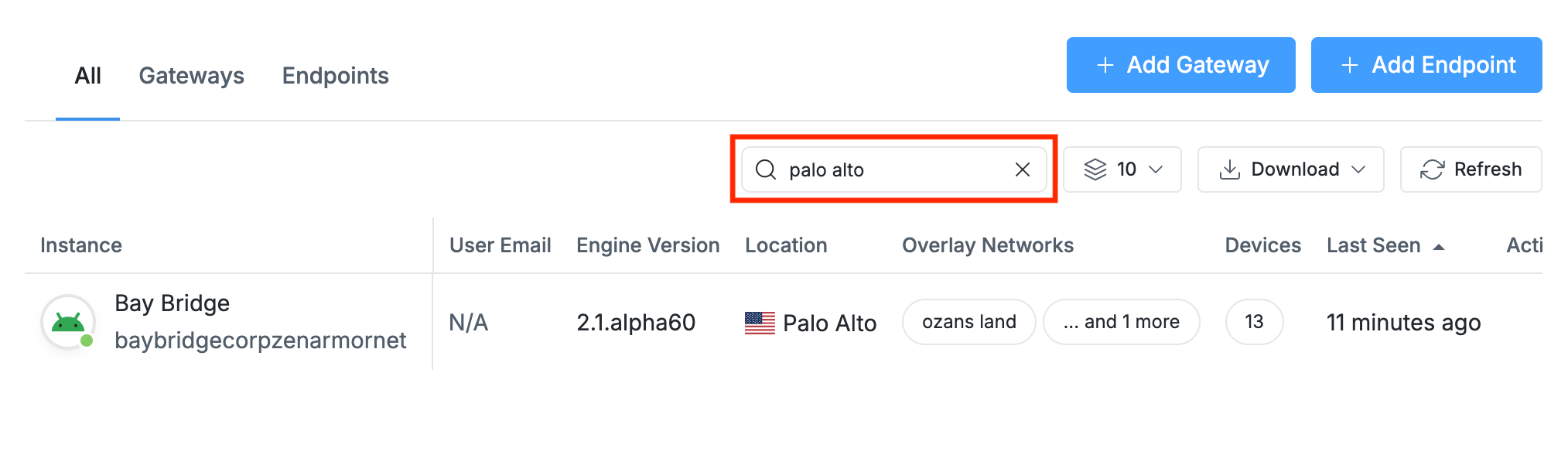
Task: Click the search magnifier icon
Action: click(766, 169)
